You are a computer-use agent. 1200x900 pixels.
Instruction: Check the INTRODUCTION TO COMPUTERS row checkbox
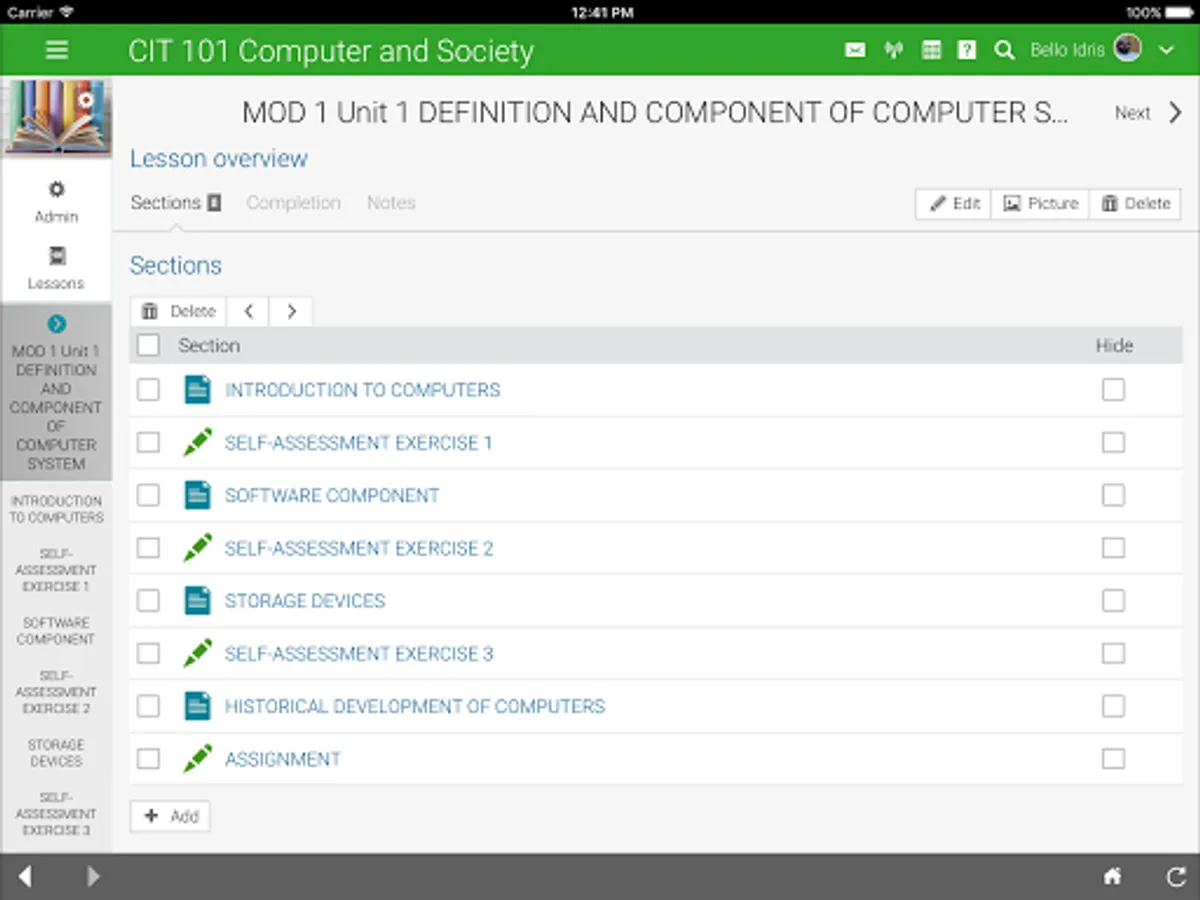click(x=148, y=390)
